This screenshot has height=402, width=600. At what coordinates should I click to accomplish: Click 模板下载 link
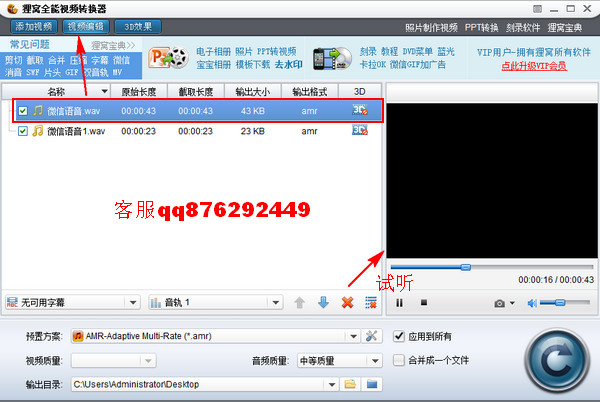[x=253, y=64]
